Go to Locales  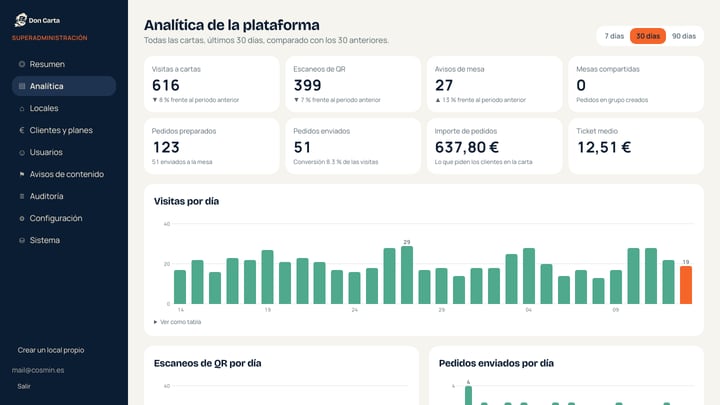click(x=64, y=108)
